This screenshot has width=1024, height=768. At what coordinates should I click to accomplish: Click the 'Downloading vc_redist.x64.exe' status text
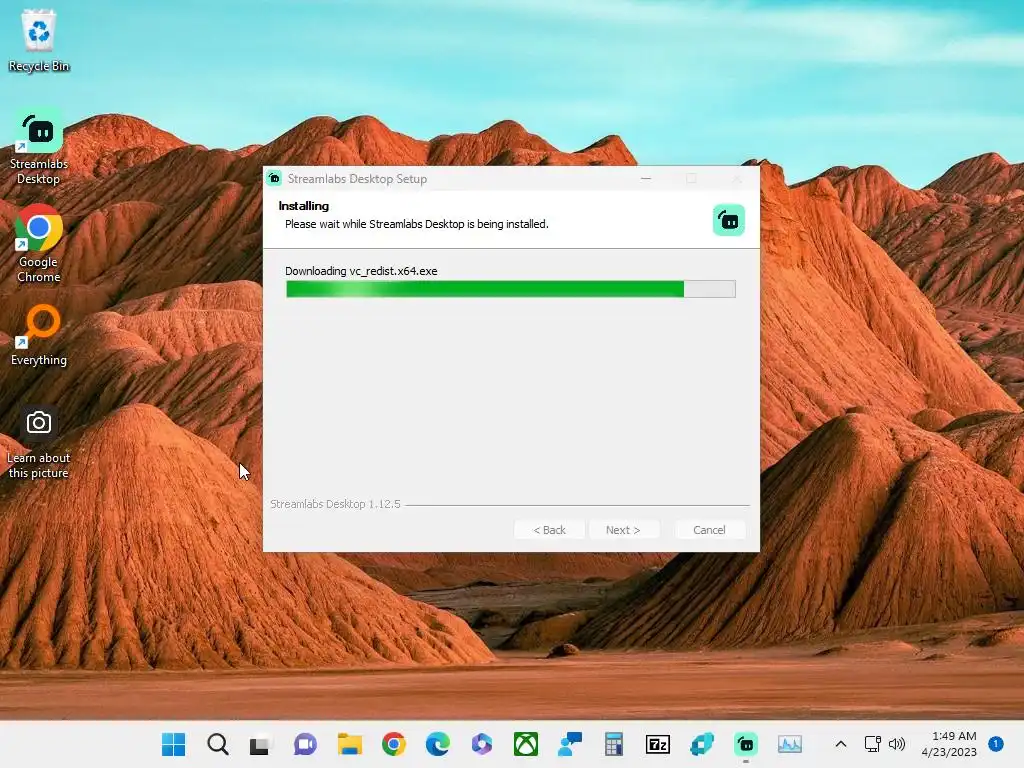(361, 271)
